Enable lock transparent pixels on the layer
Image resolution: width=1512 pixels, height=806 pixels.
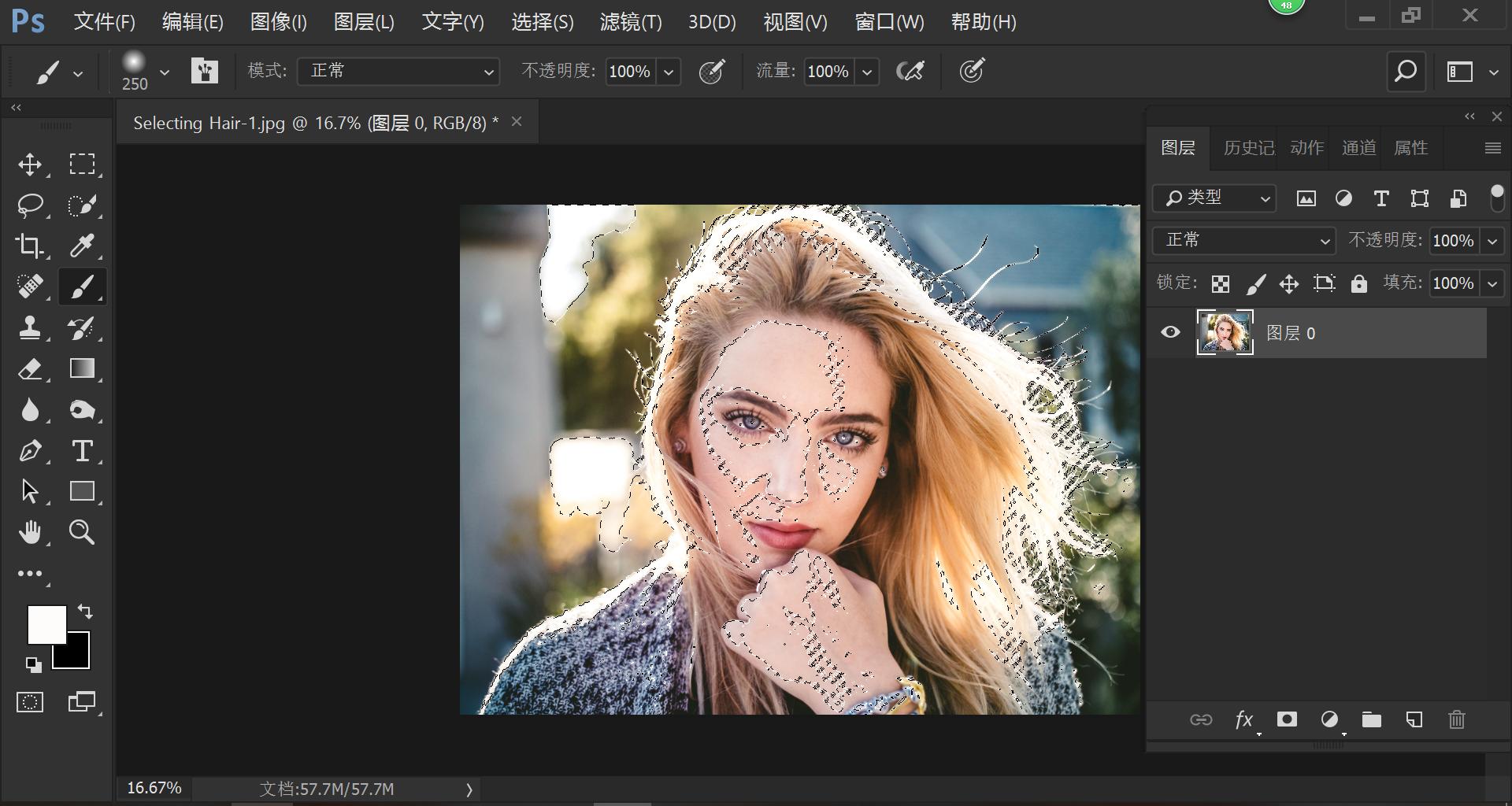click(1220, 283)
